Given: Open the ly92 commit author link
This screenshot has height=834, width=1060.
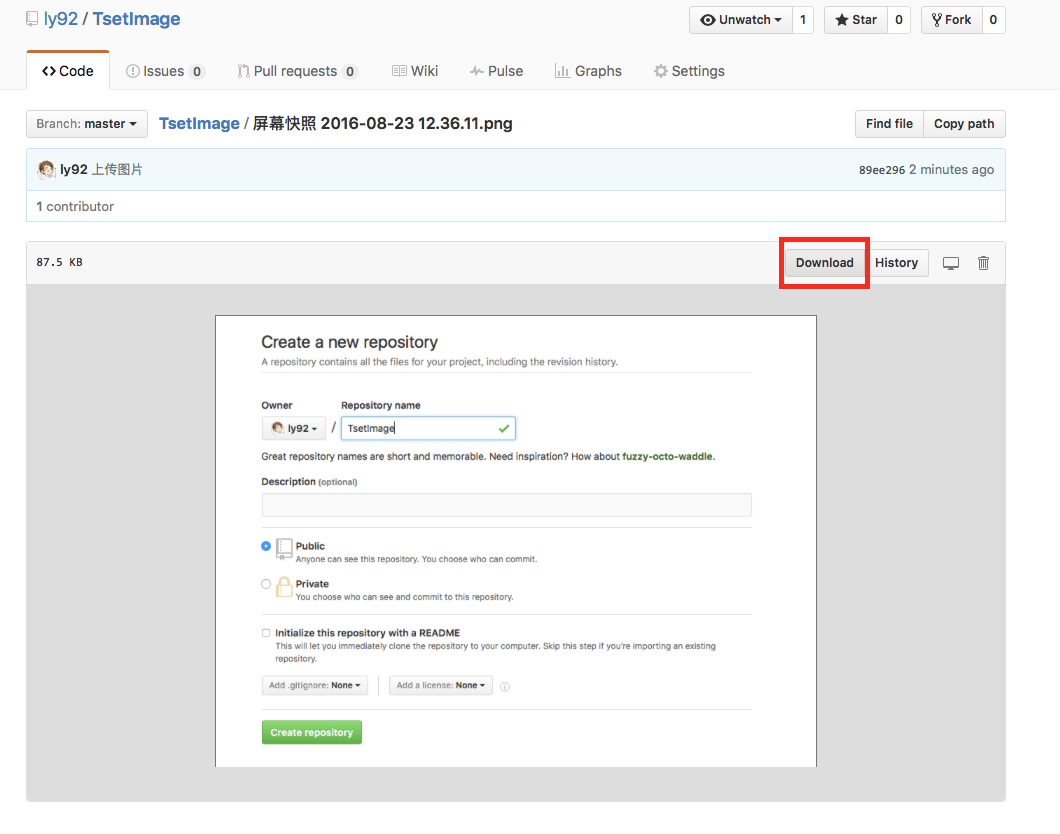Looking at the screenshot, I should click(74, 170).
